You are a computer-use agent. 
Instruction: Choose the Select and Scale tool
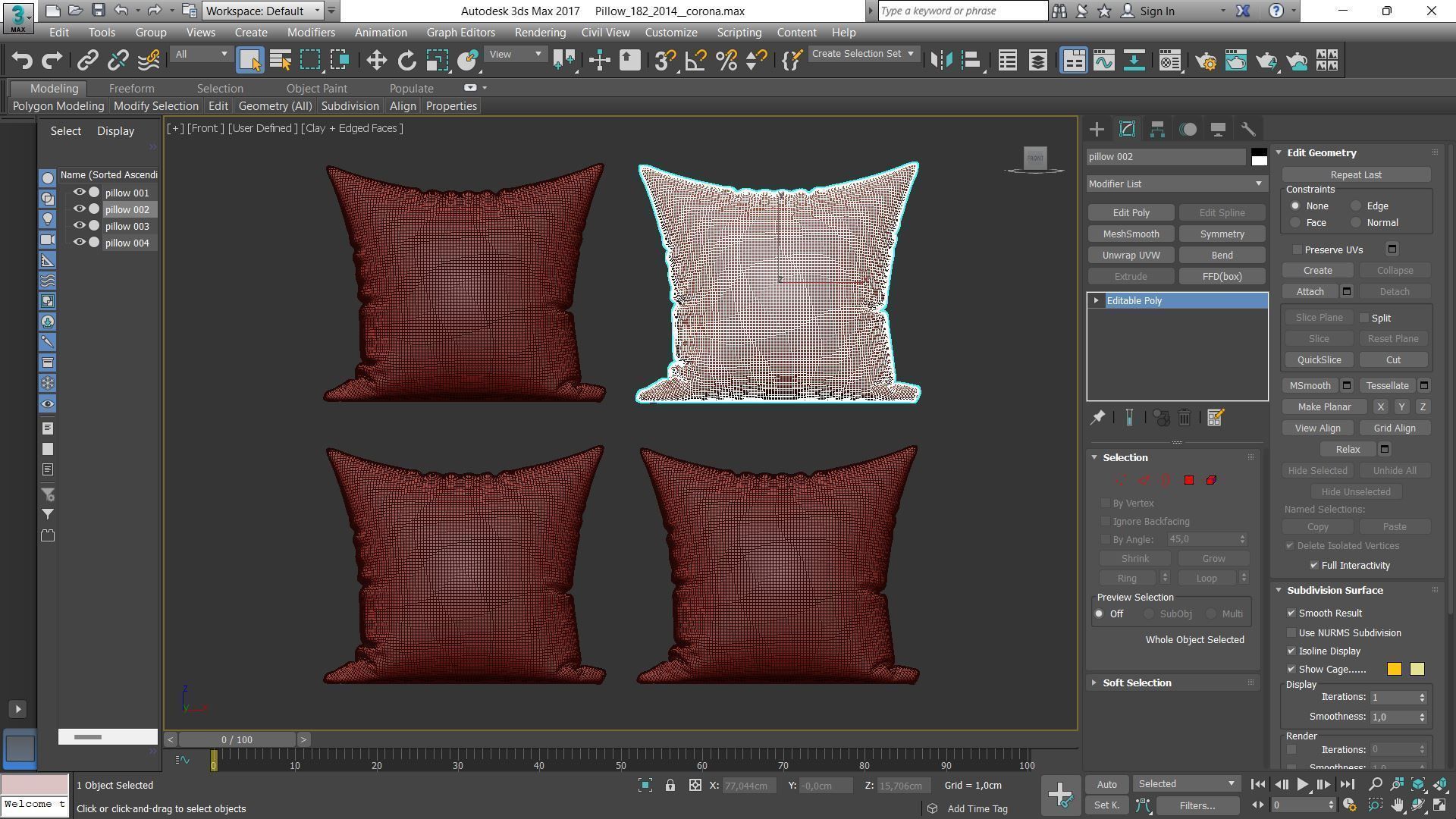click(438, 61)
